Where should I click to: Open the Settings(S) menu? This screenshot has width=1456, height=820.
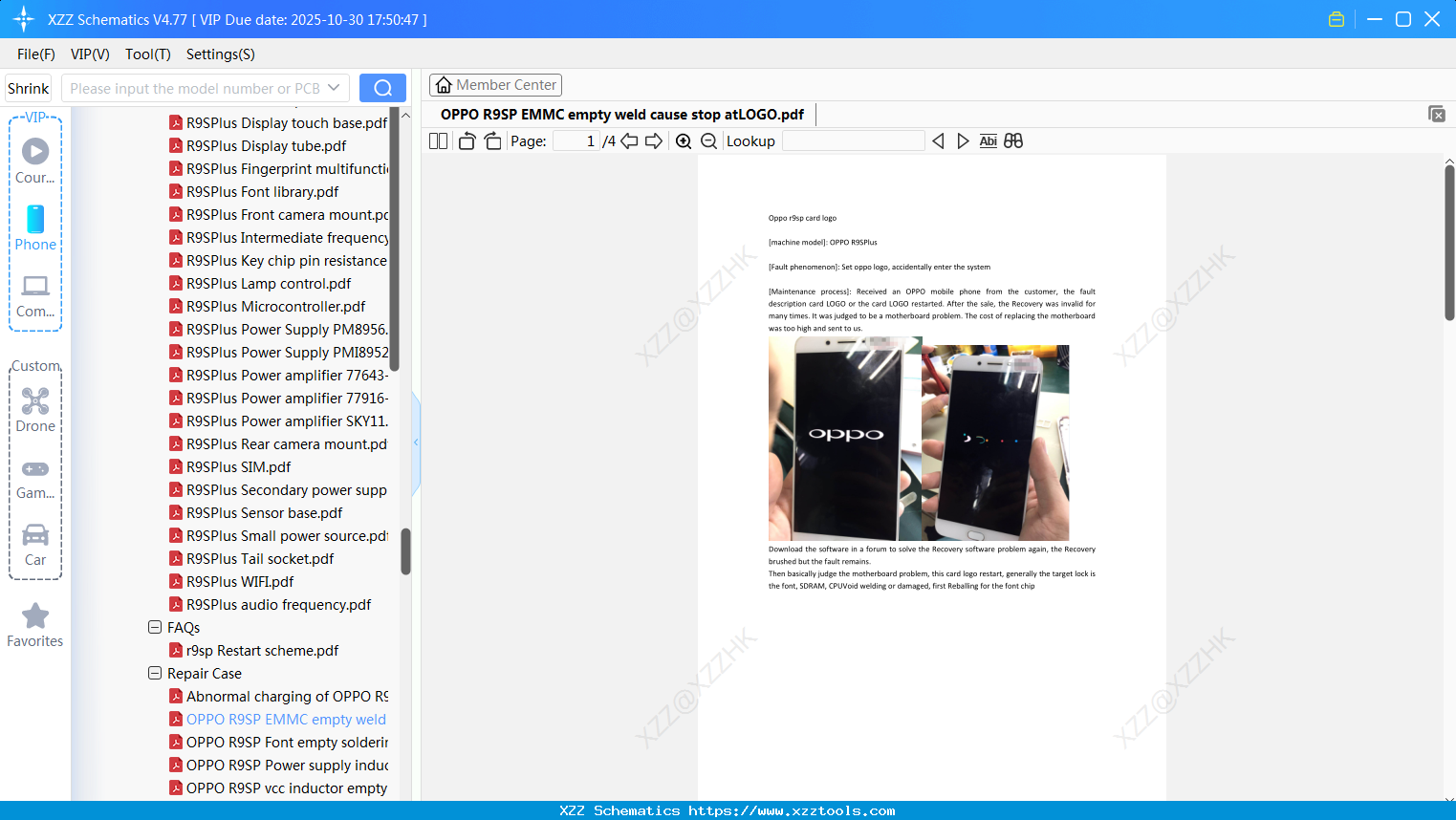click(221, 54)
